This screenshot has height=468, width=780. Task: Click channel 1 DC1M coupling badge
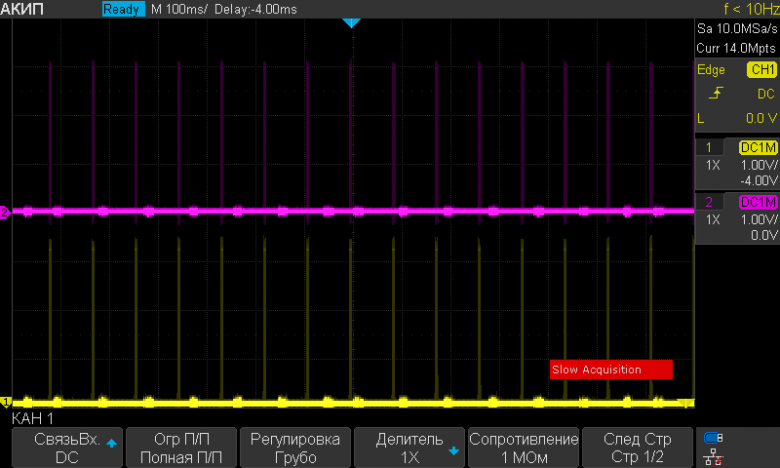[758, 147]
